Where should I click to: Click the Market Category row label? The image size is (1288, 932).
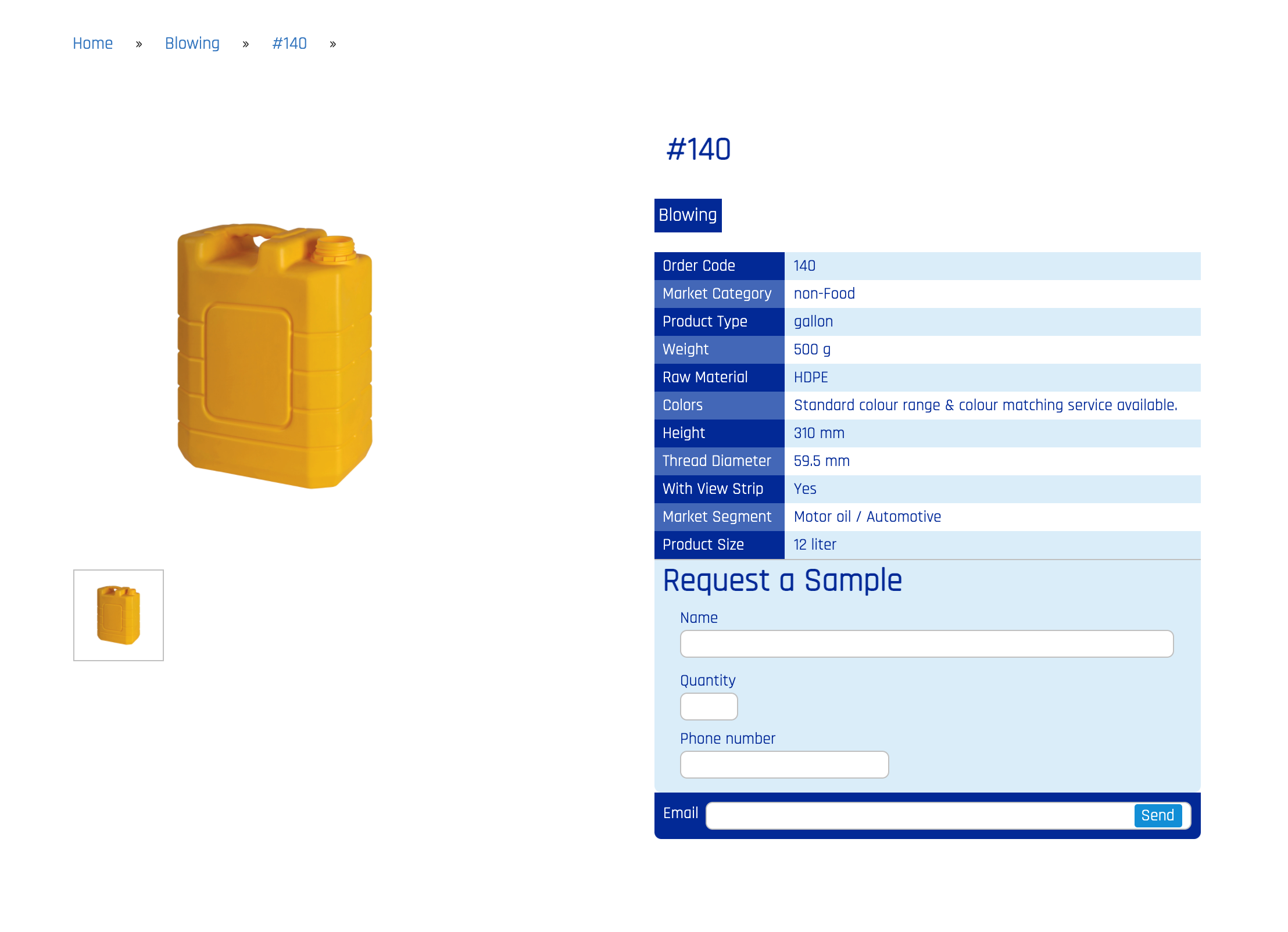[717, 293]
